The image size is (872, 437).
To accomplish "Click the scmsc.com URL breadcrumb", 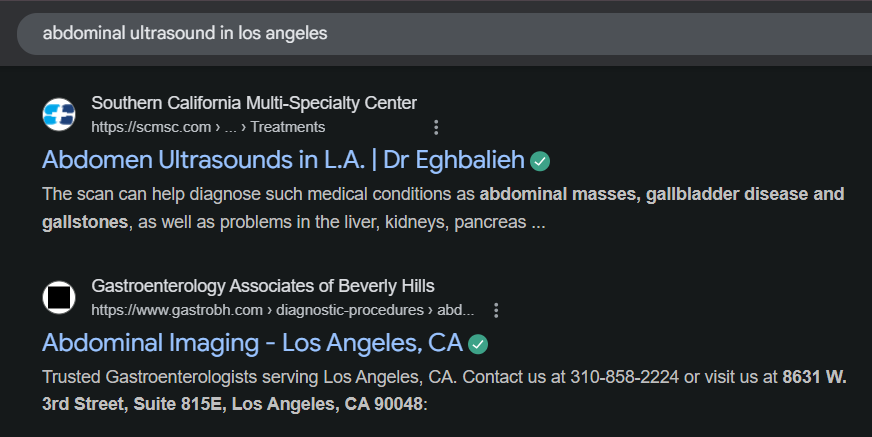I will click(151, 127).
